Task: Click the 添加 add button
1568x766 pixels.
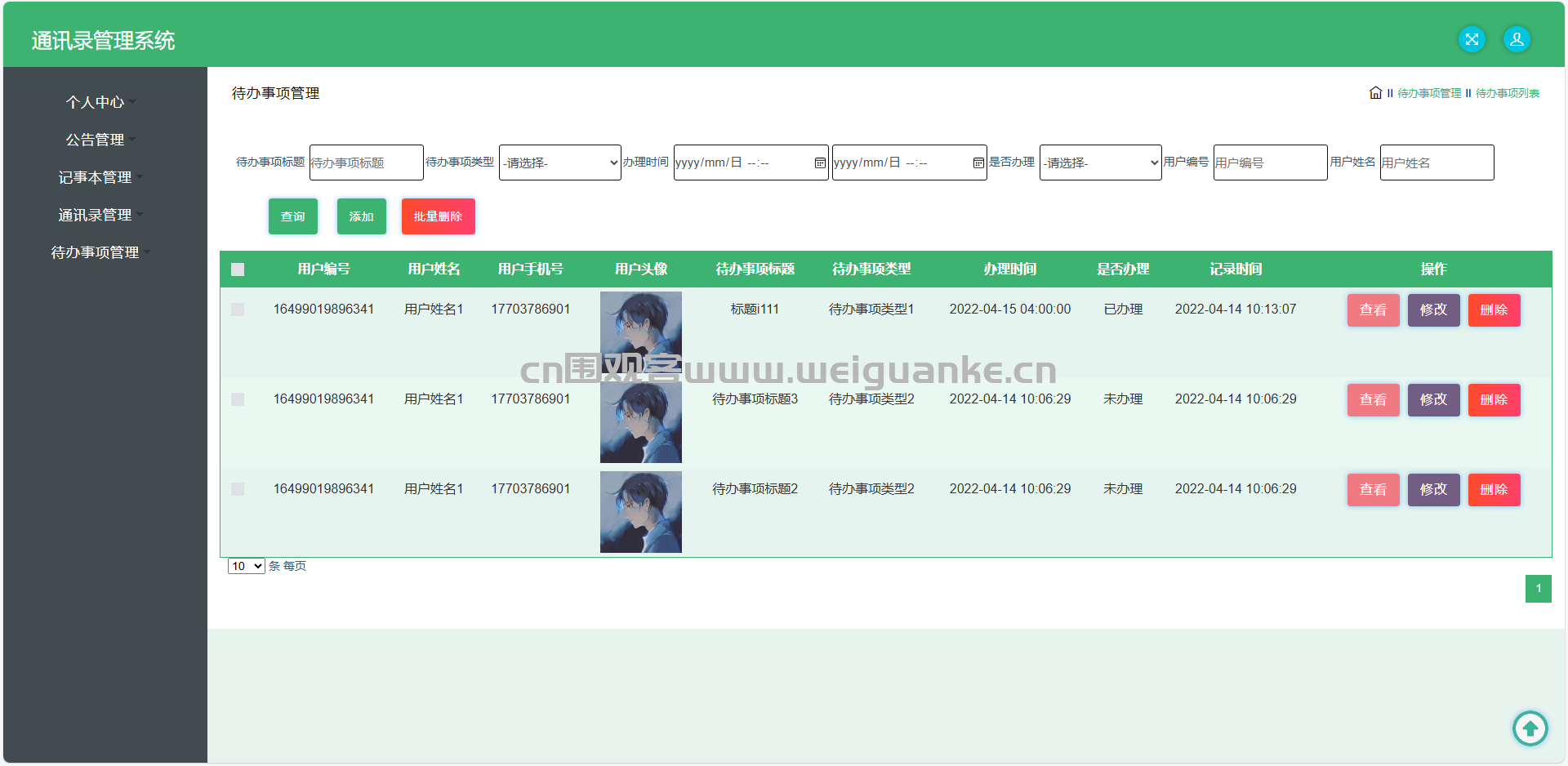Action: (x=362, y=216)
